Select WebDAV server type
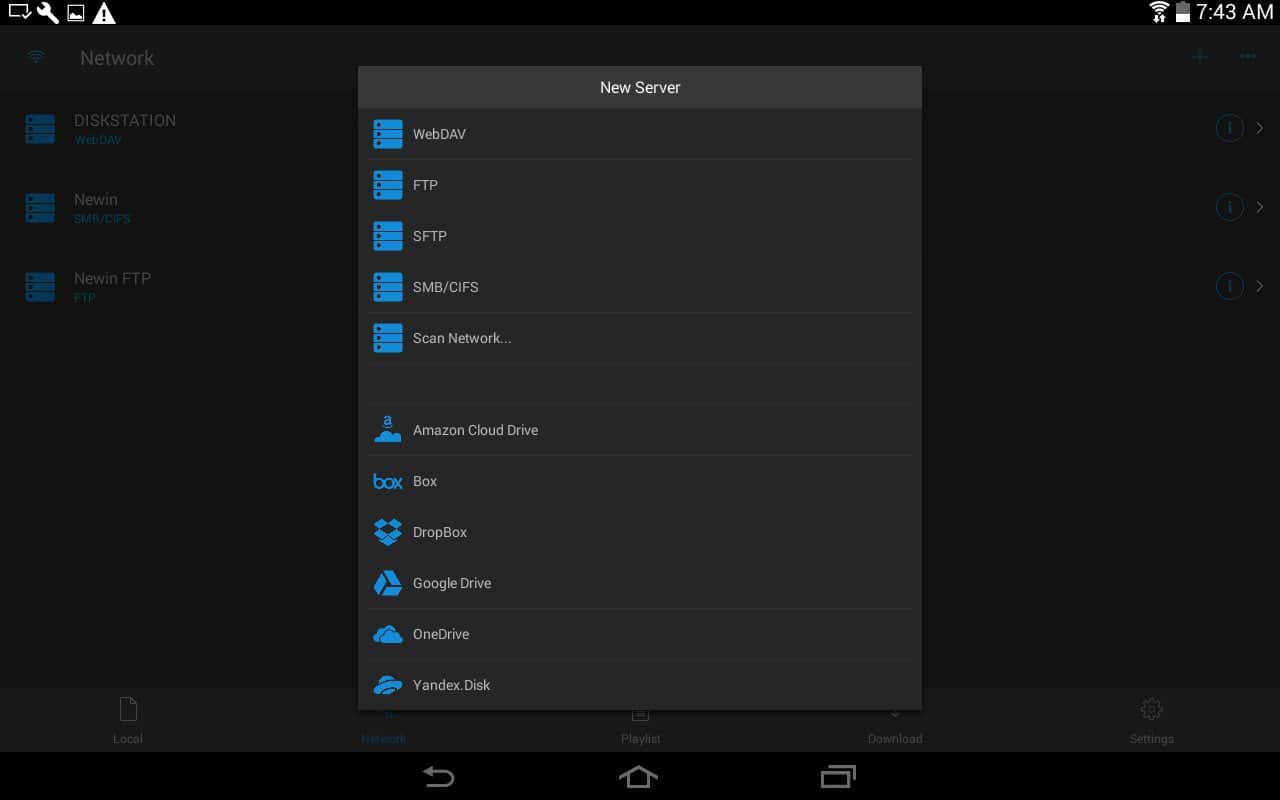This screenshot has width=1280, height=800. (640, 134)
